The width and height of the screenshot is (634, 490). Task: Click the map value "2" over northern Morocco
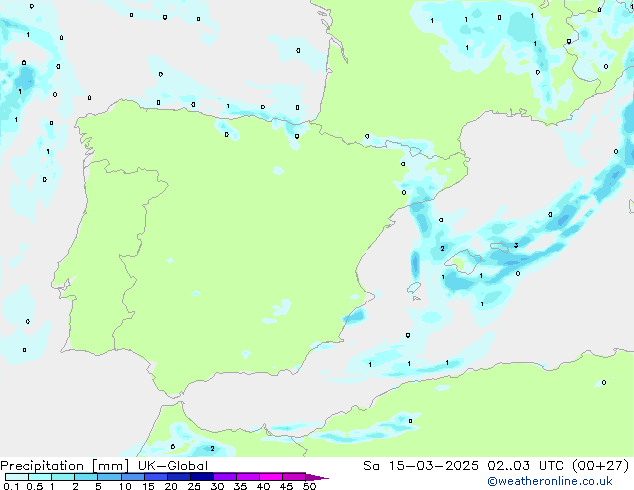pyautogui.click(x=212, y=449)
